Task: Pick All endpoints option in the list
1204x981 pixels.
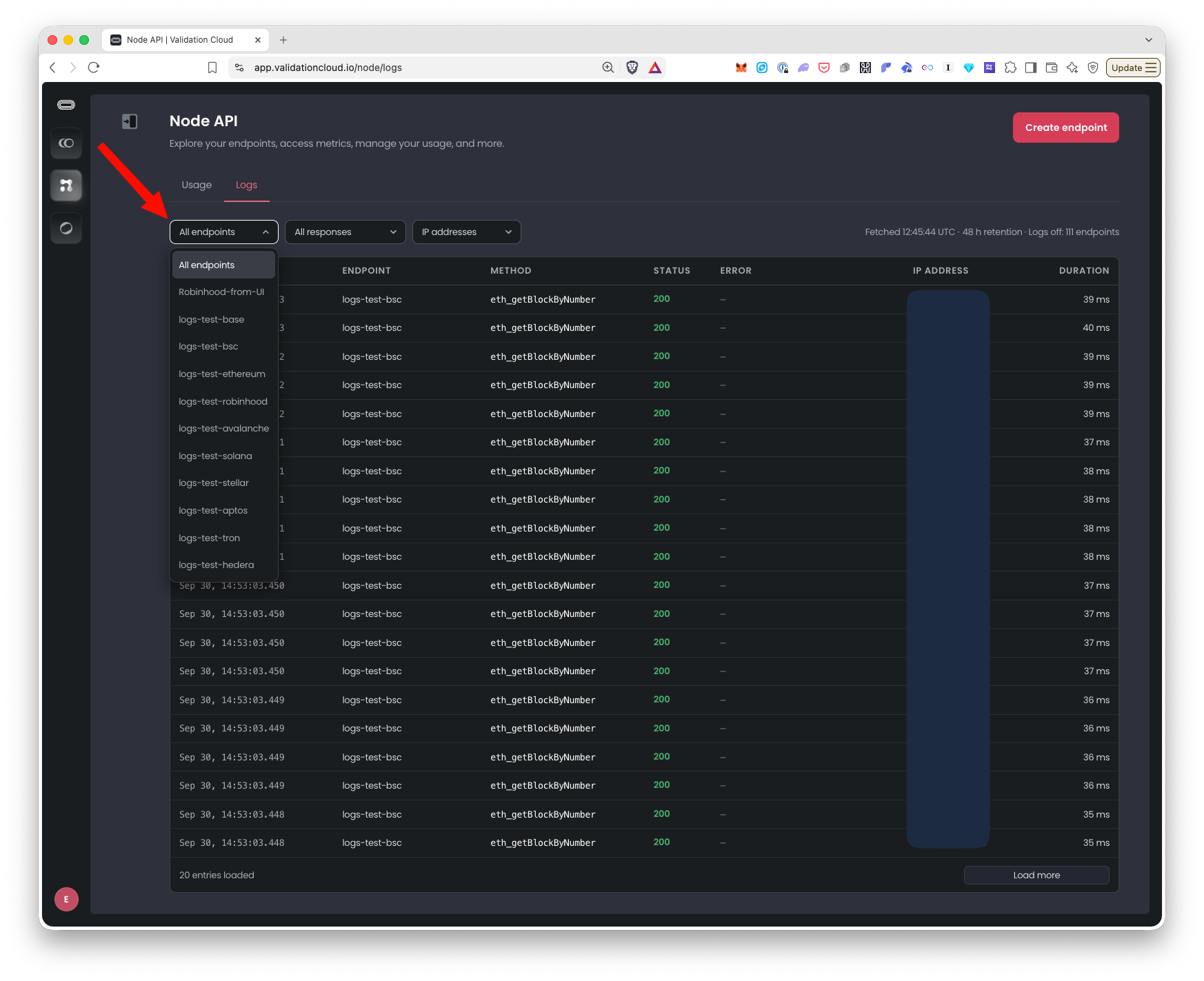Action: 223,265
